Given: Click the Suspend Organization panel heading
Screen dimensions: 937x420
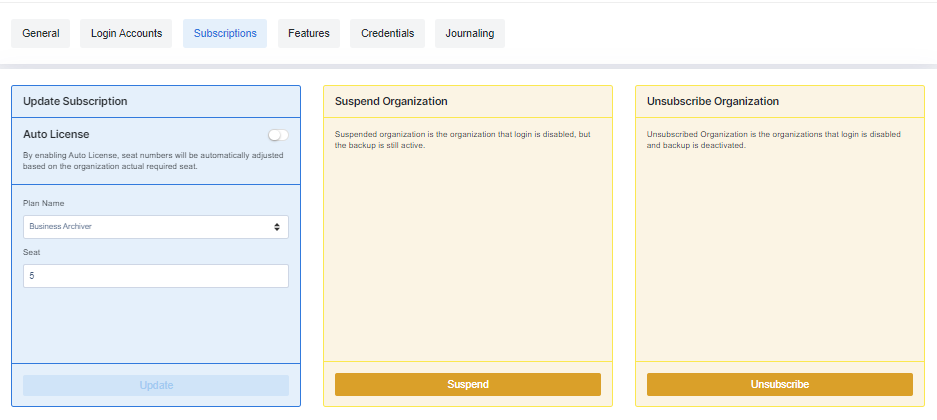Looking at the screenshot, I should [391, 101].
